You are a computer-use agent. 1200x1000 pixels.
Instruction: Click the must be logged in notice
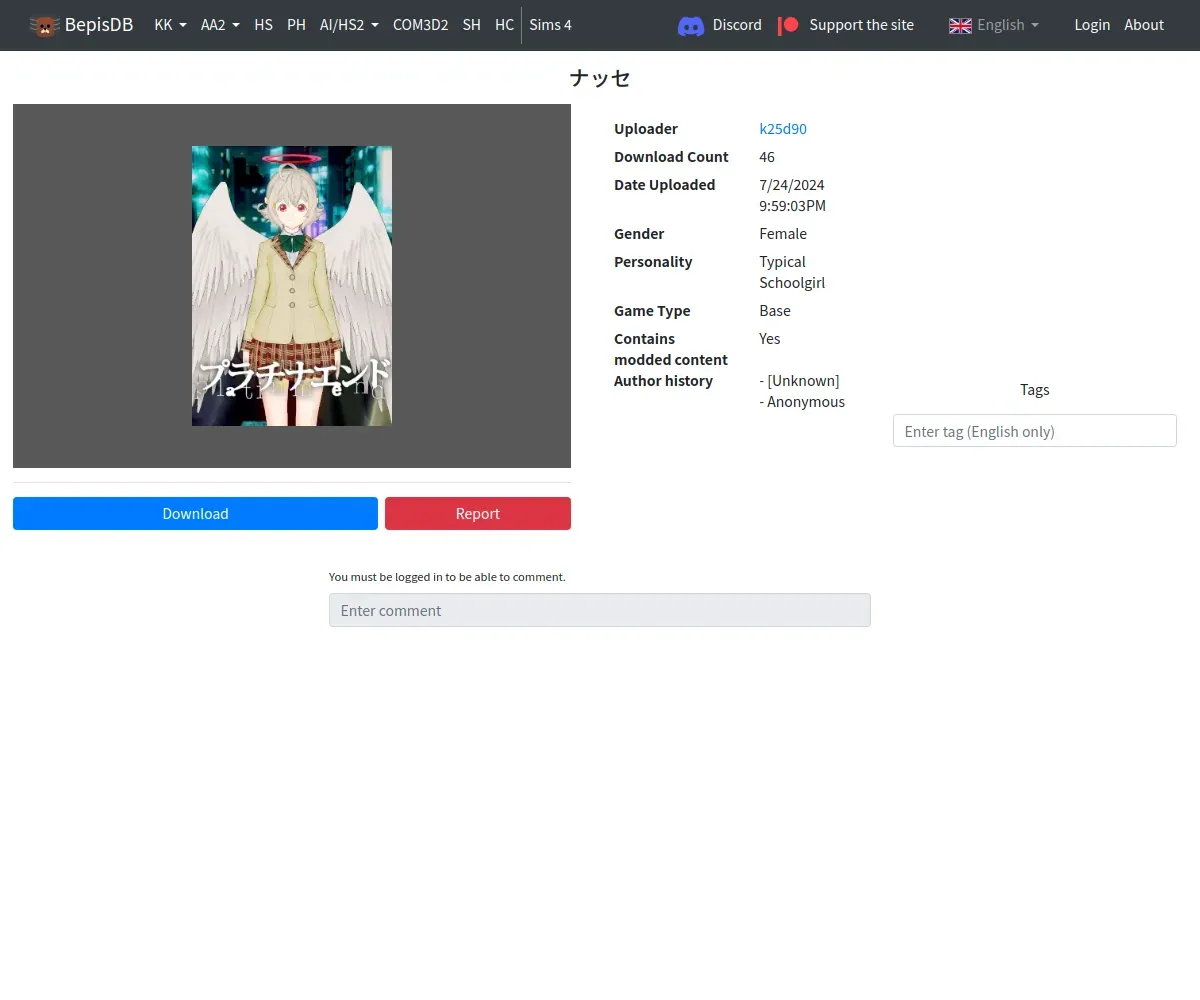coord(447,577)
